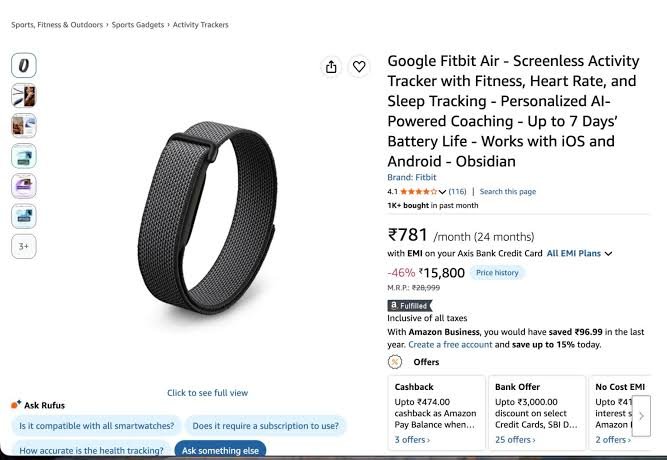Click Ask something else button
The width and height of the screenshot is (667, 460).
pos(220,450)
